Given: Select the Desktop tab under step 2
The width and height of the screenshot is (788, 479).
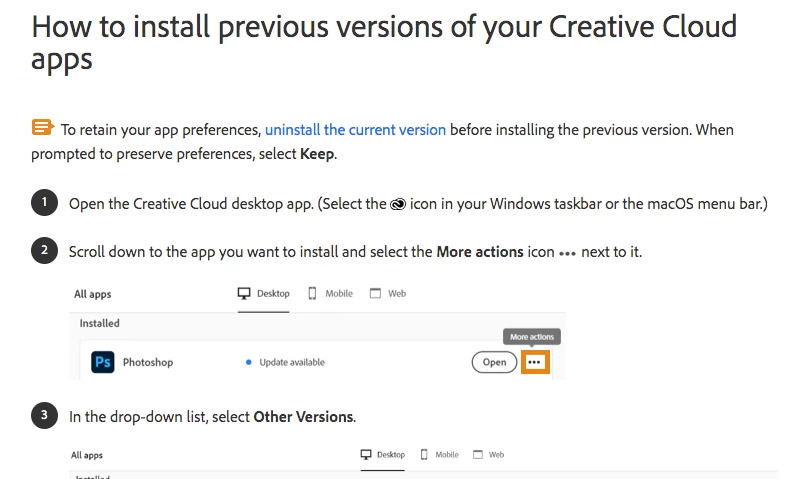Looking at the screenshot, I should (x=264, y=294).
